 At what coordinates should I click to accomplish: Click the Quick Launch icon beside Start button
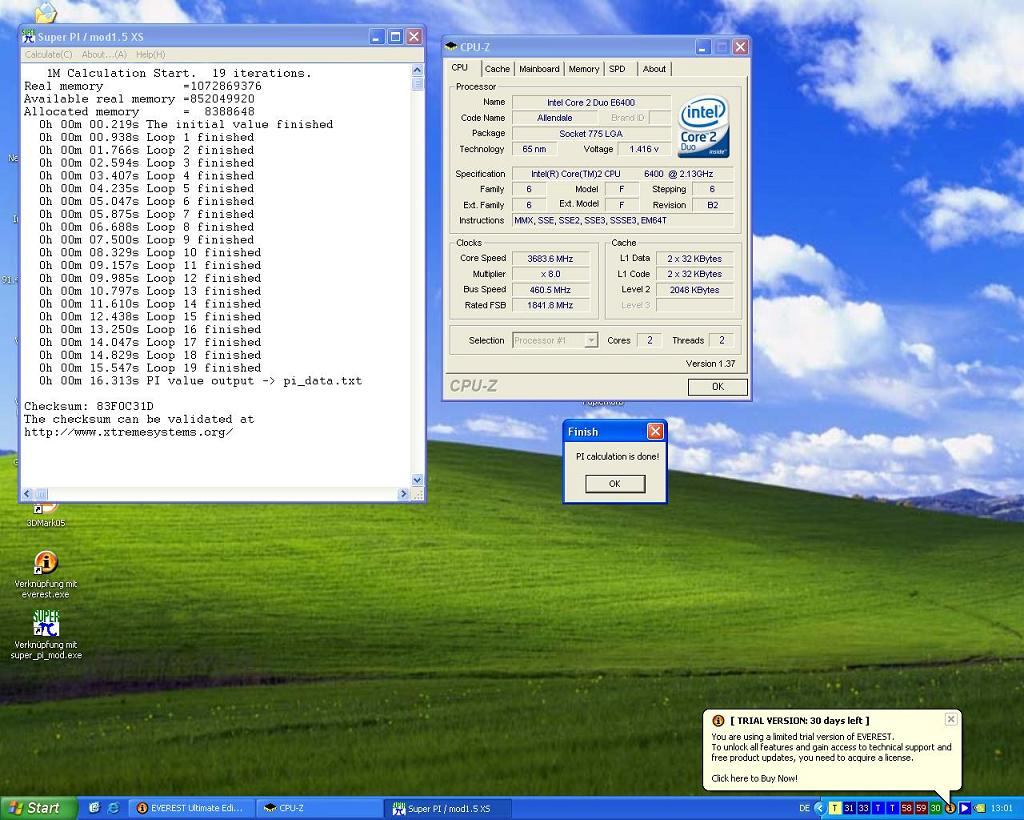(94, 808)
